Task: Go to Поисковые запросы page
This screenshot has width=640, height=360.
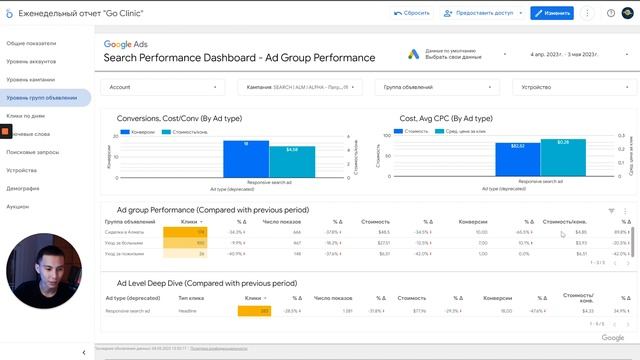Action: [x=33, y=152]
